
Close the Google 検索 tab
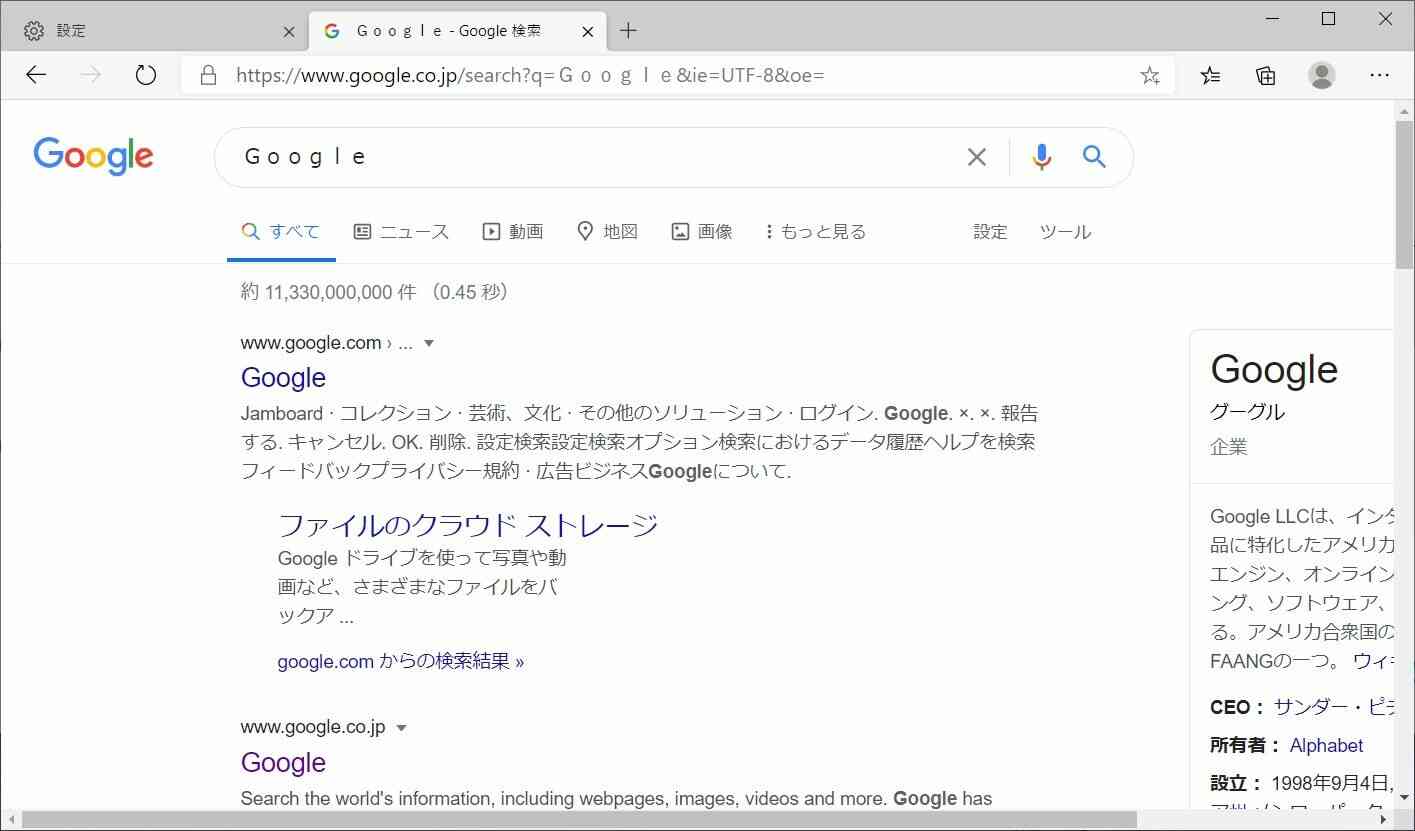click(588, 32)
